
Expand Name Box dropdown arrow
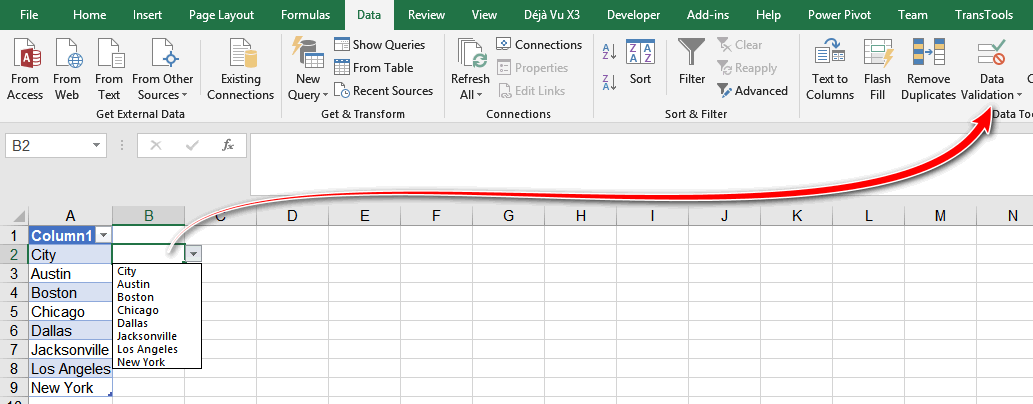98,146
